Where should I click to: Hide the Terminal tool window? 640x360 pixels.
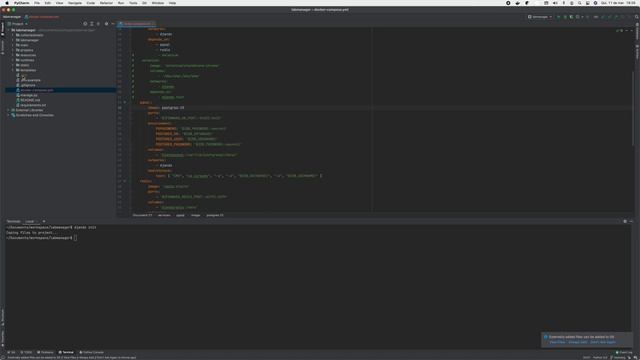[x=631, y=221]
